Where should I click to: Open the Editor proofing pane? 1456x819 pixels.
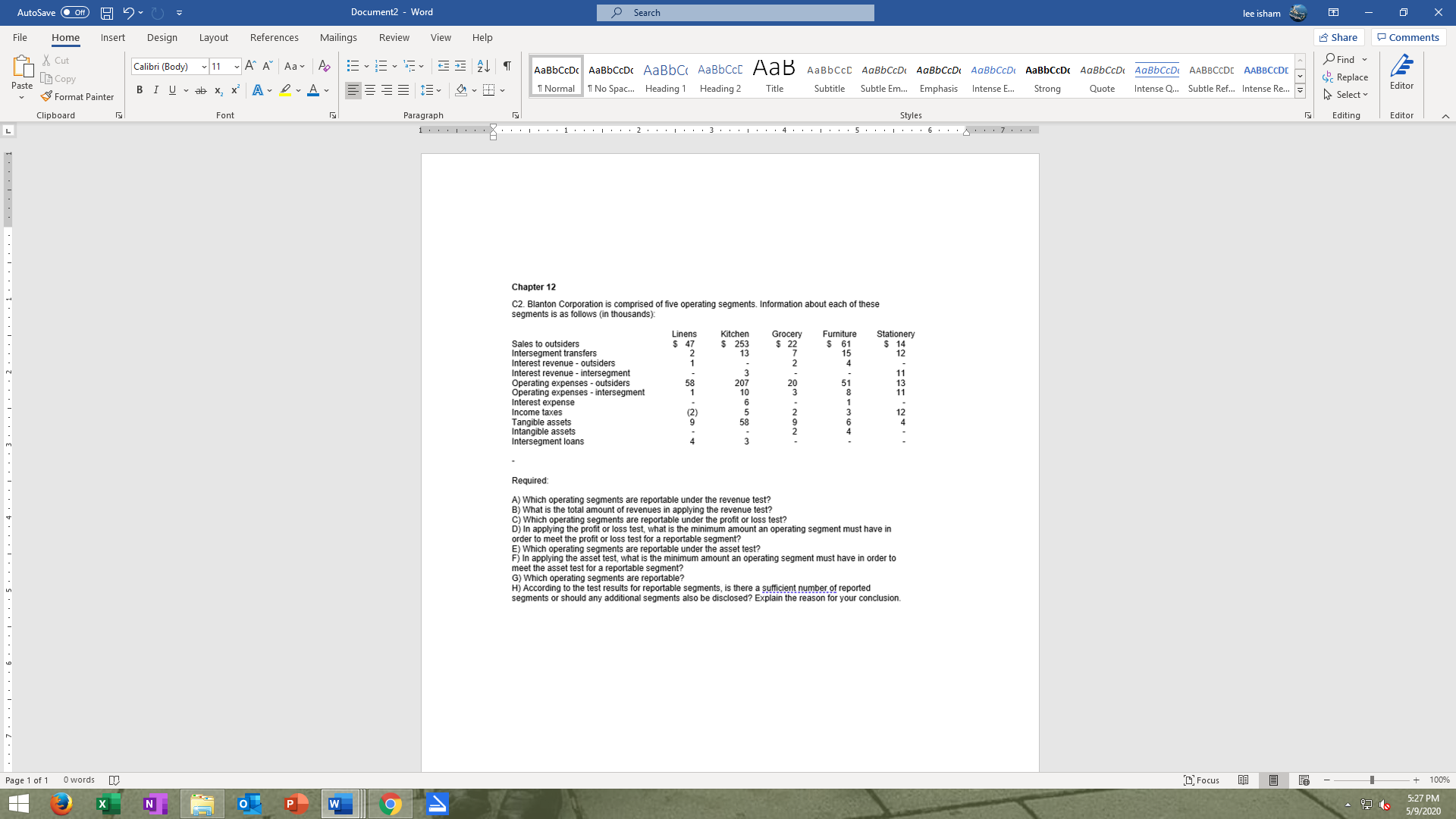click(1401, 73)
